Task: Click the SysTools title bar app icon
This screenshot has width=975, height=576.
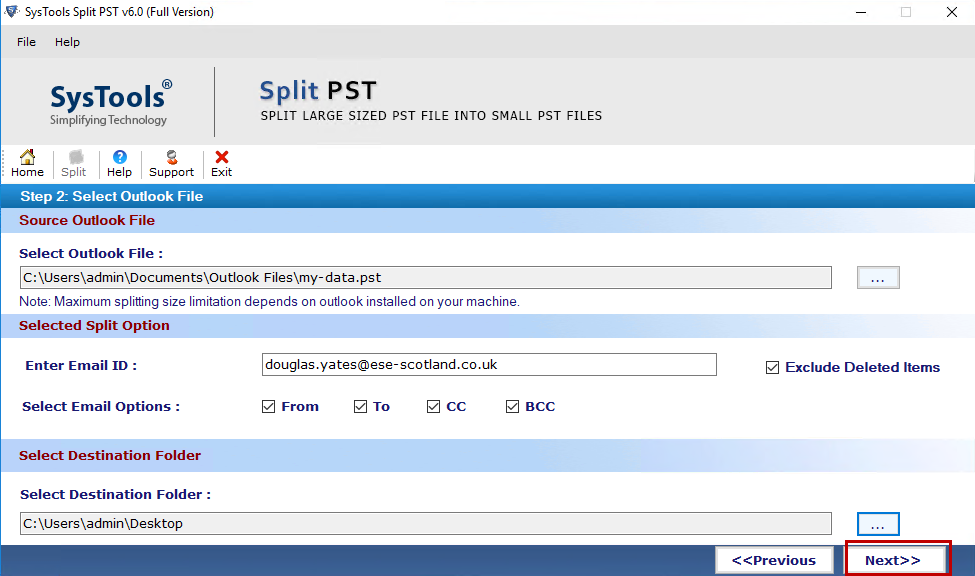Action: tap(11, 11)
